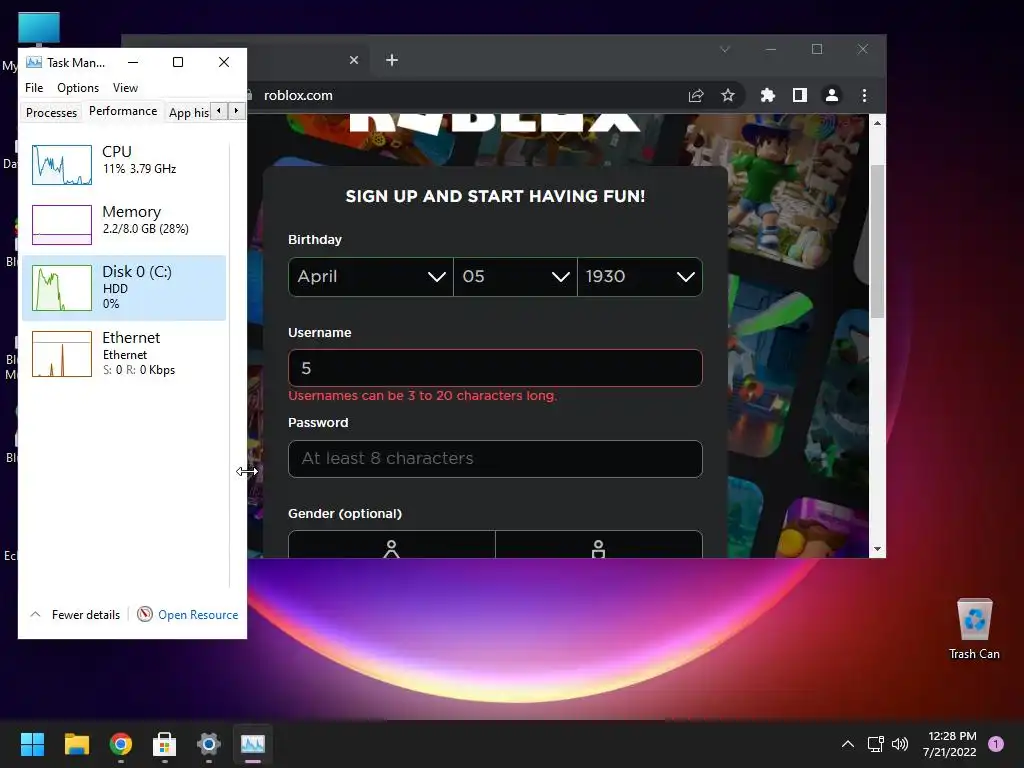Open the View menu in Task Manager
The height and width of the screenshot is (768, 1024).
pyautogui.click(x=125, y=88)
